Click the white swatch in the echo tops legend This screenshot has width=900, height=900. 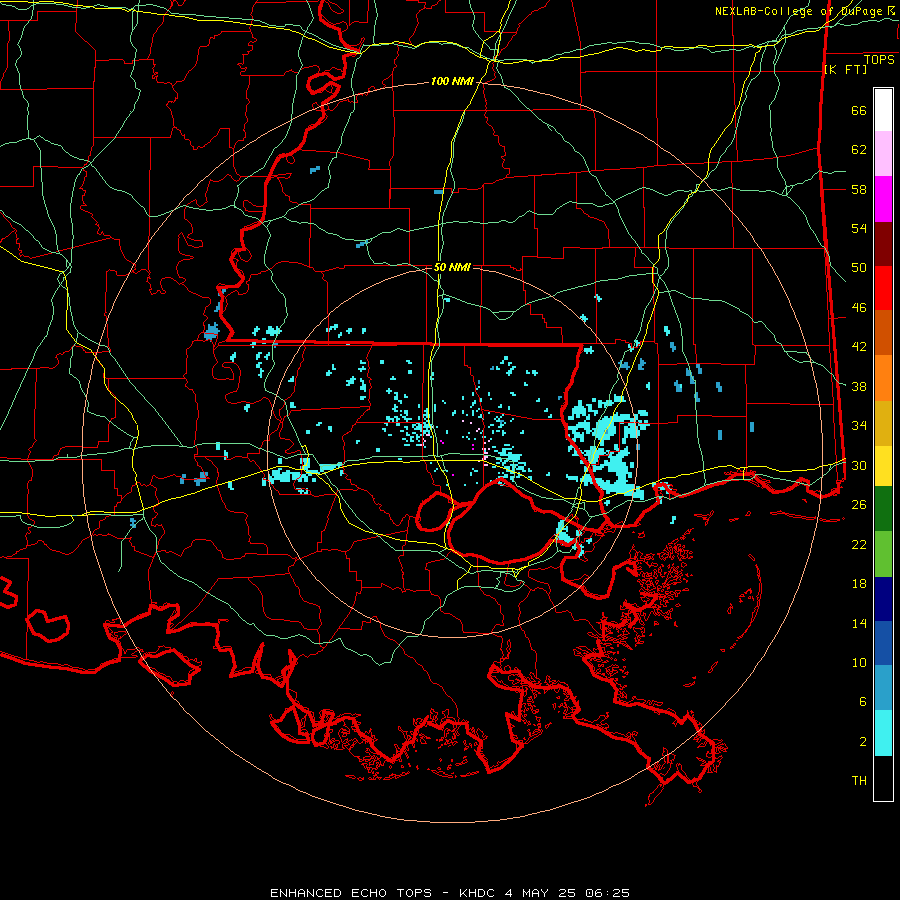point(883,110)
